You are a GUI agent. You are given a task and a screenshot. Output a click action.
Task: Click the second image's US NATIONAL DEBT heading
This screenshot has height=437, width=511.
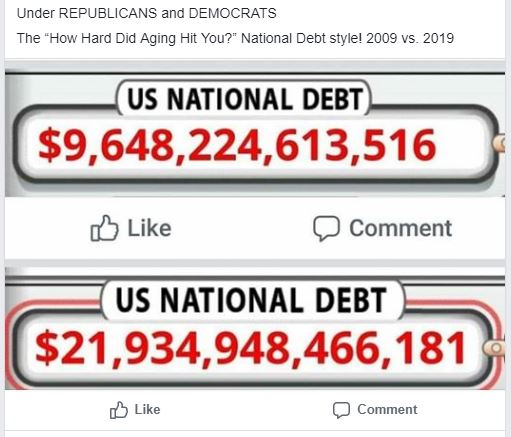point(251,300)
